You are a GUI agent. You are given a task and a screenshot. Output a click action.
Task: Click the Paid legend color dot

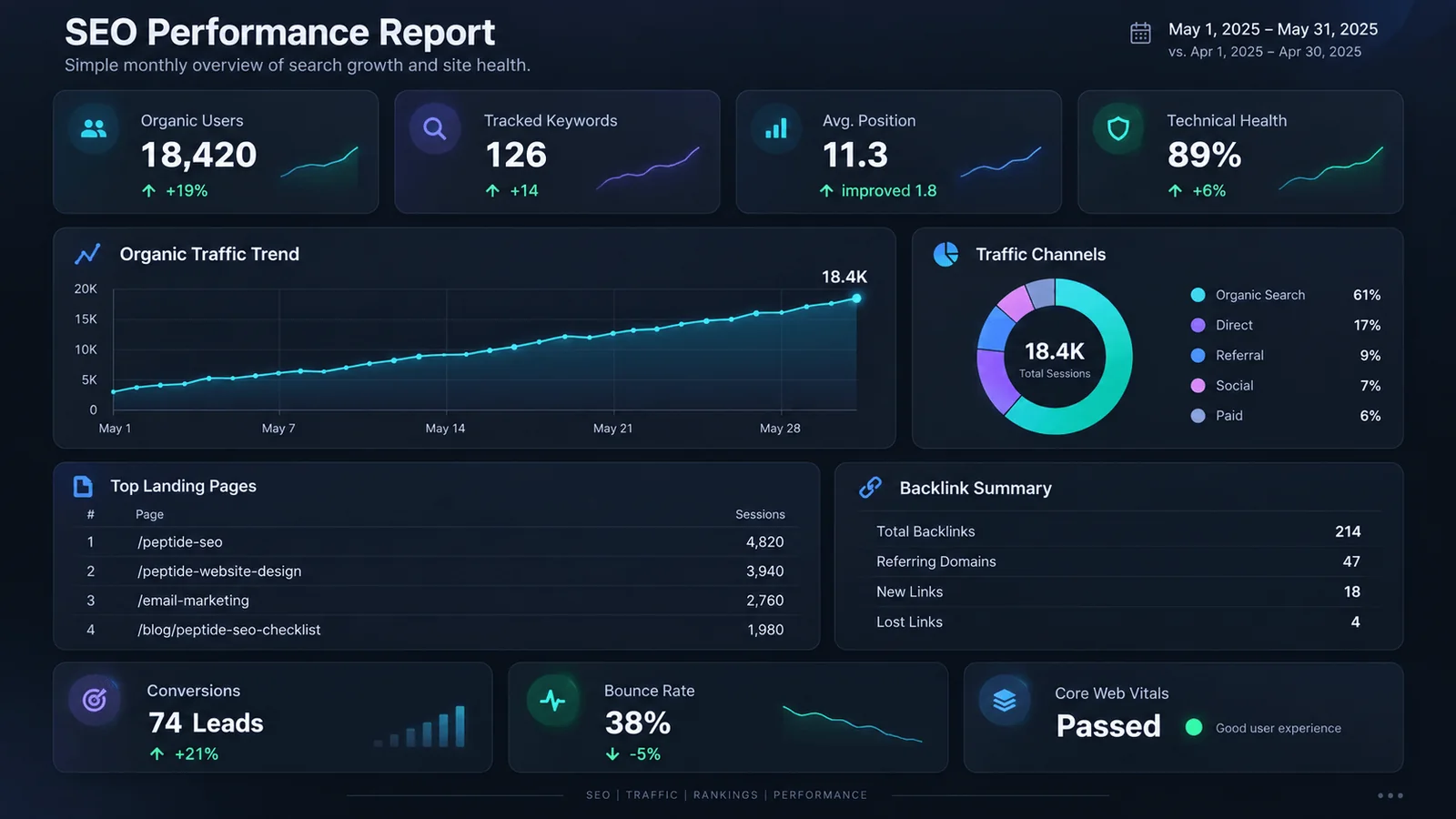pyautogui.click(x=1198, y=415)
